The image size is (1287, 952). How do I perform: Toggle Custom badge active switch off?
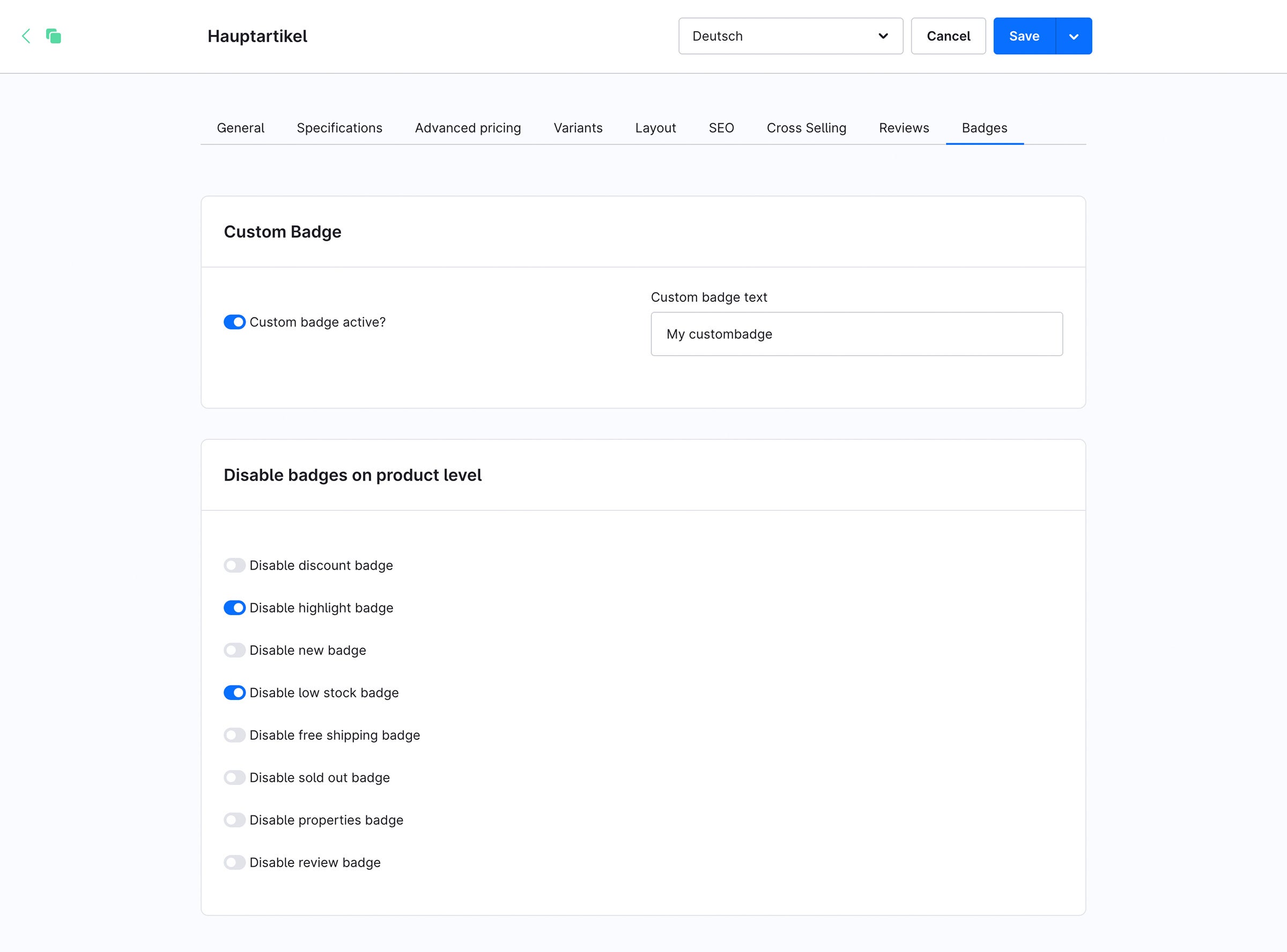234,322
